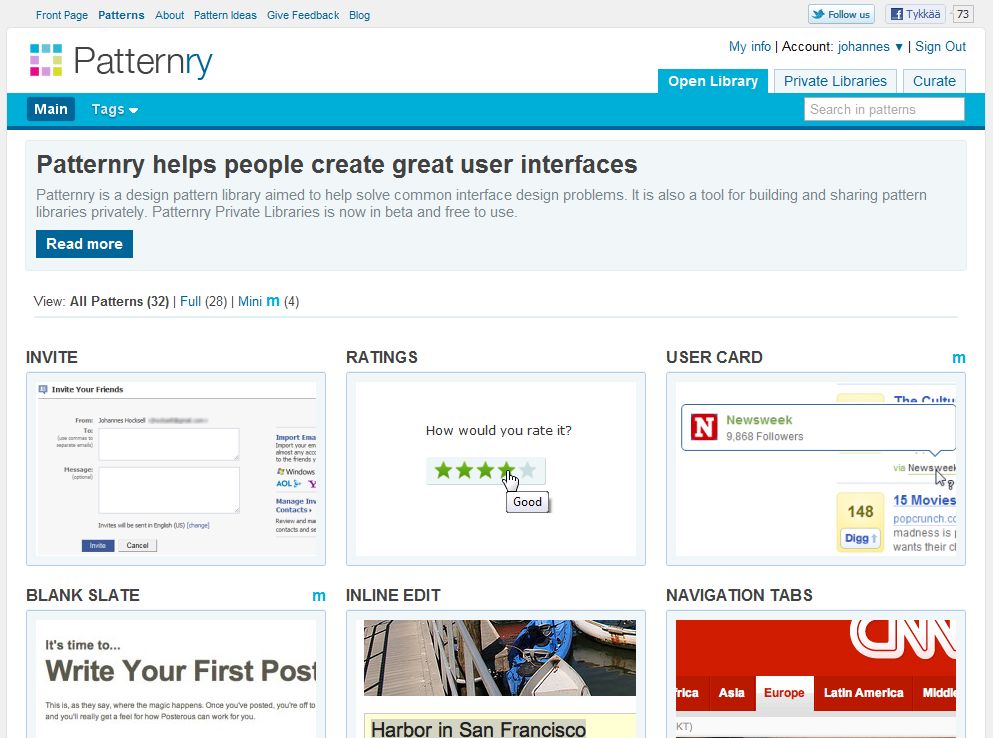Click the mini "m" icon beside BLANK SLATE
This screenshot has height=738, width=993.
pos(319,595)
